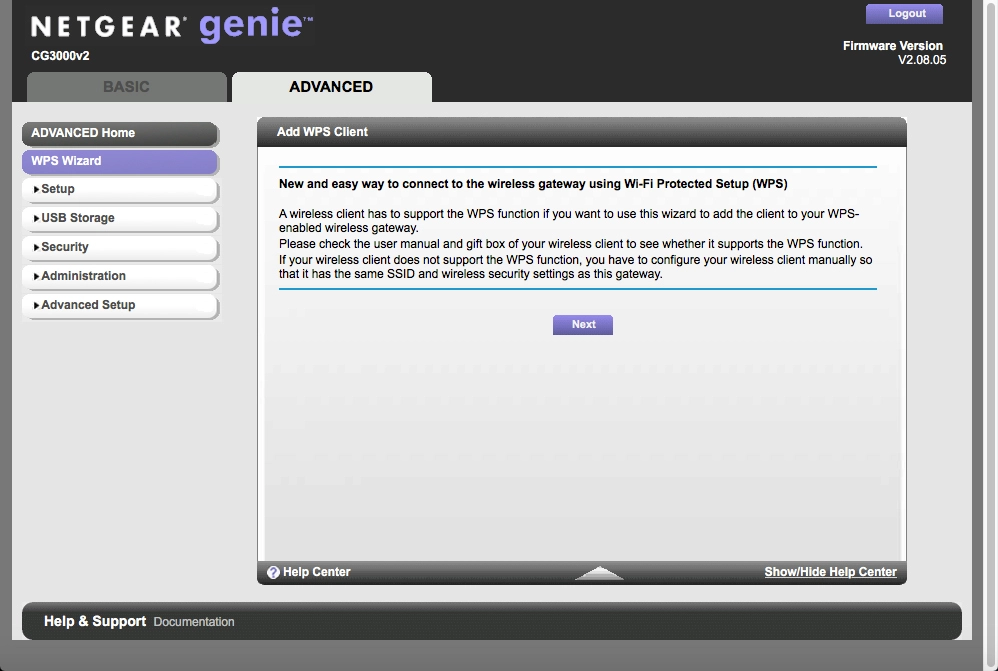Expand the Security menu section
The image size is (998, 671).
pos(120,247)
